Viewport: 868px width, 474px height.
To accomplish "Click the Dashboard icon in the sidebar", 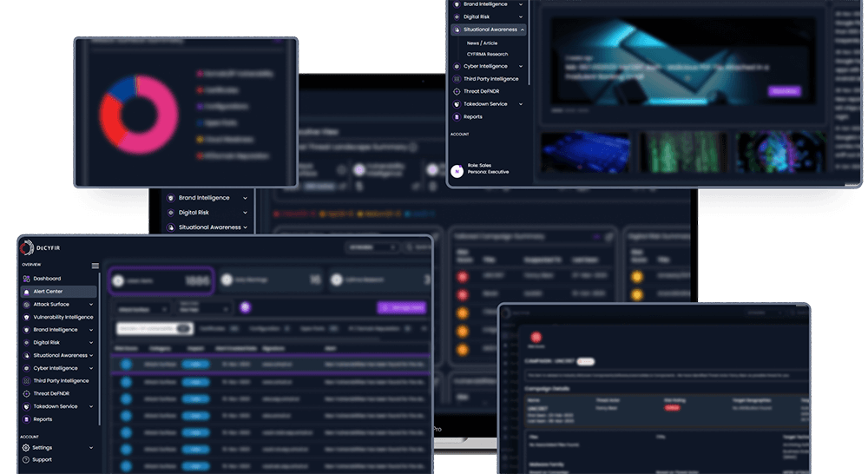I will tap(26, 278).
